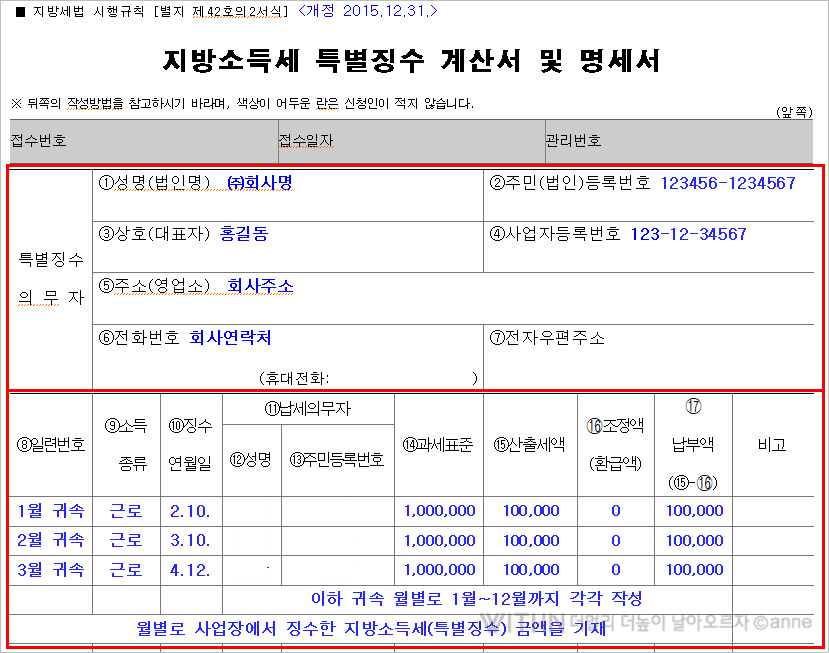
Task: Click adjustment amount 0 in 3월 row
Action: click(x=616, y=570)
